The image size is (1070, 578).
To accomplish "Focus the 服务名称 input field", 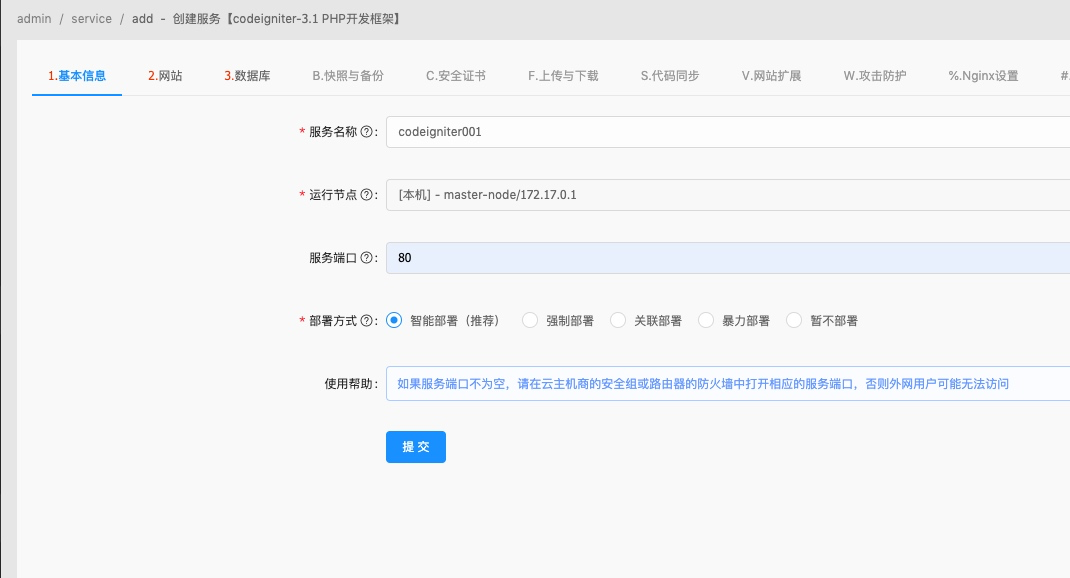I will point(727,132).
